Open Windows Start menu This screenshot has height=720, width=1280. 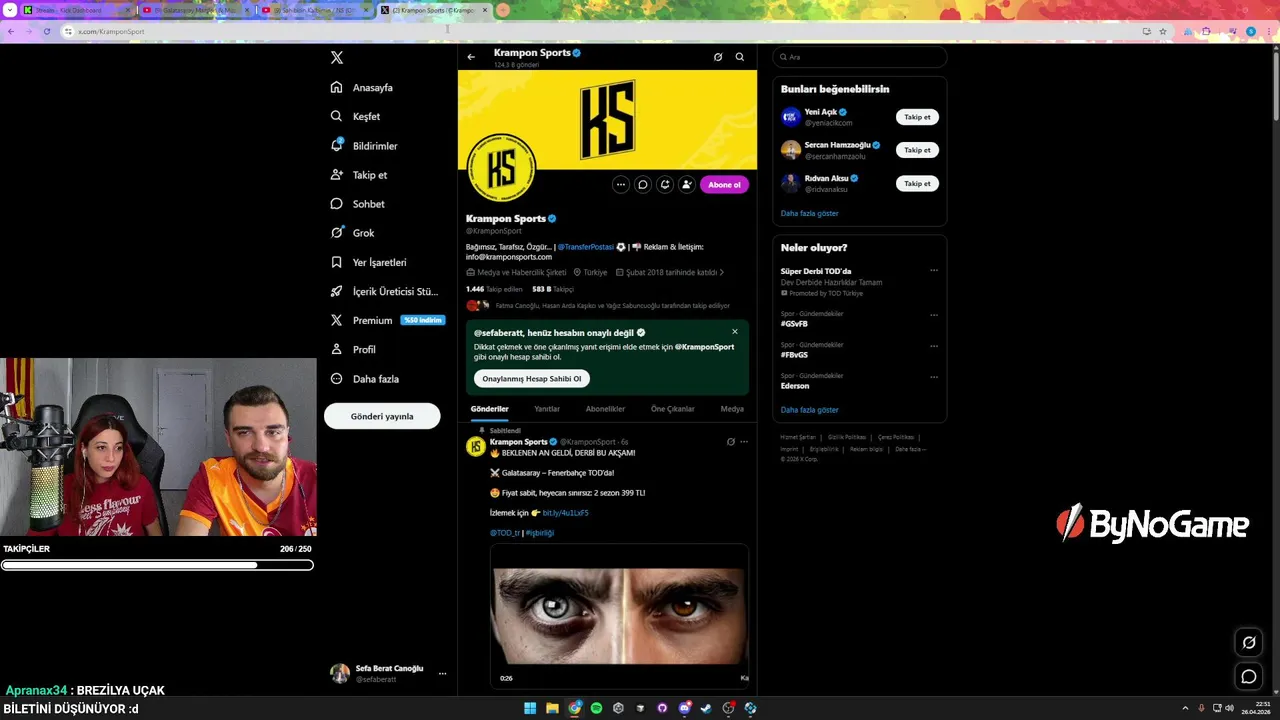pos(530,708)
